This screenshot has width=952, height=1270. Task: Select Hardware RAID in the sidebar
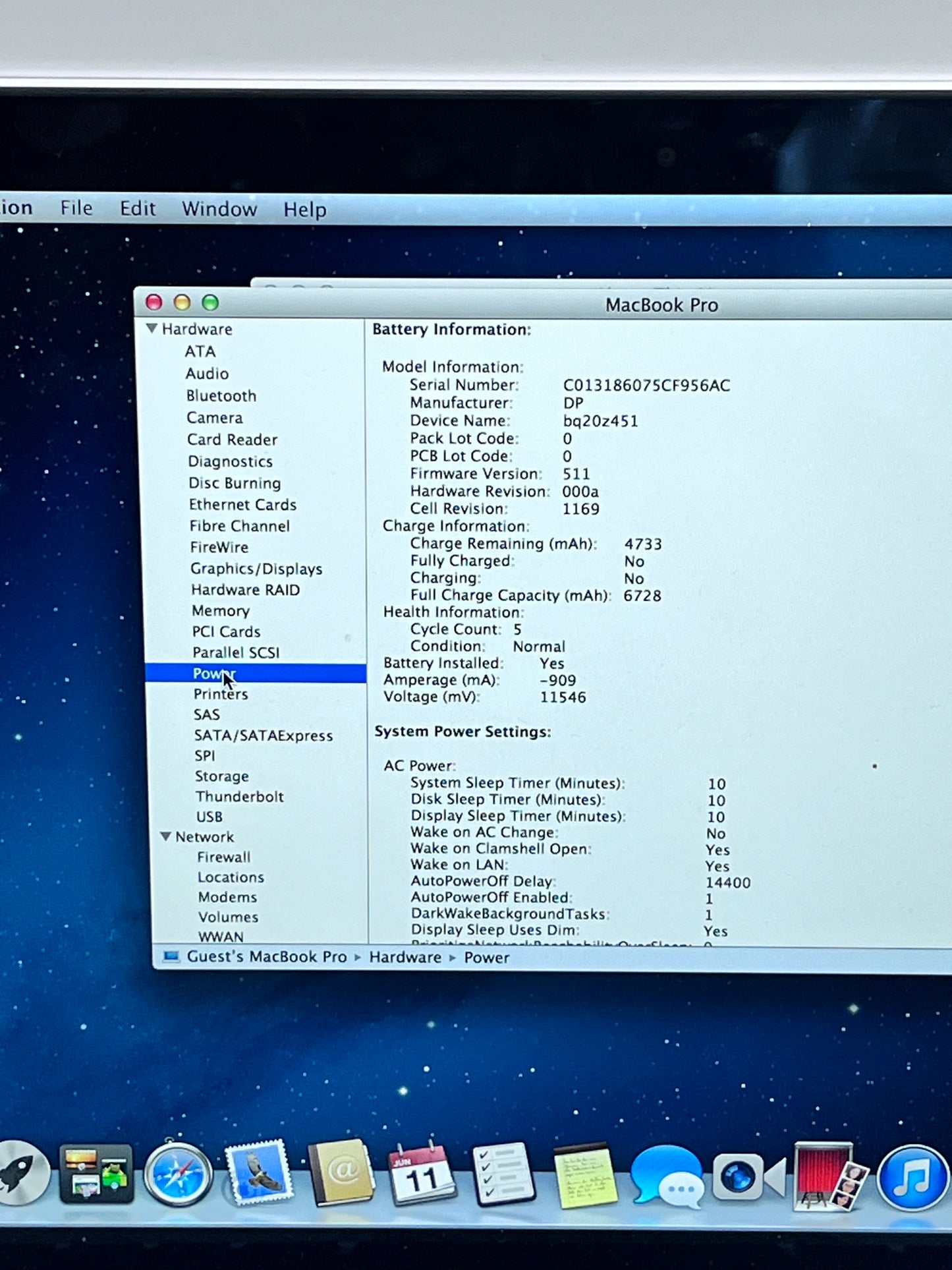(x=246, y=590)
